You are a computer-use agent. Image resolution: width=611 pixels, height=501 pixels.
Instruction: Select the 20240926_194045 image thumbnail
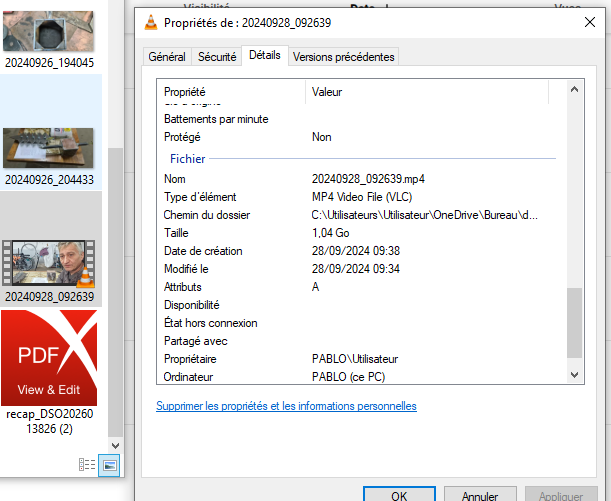point(48,31)
